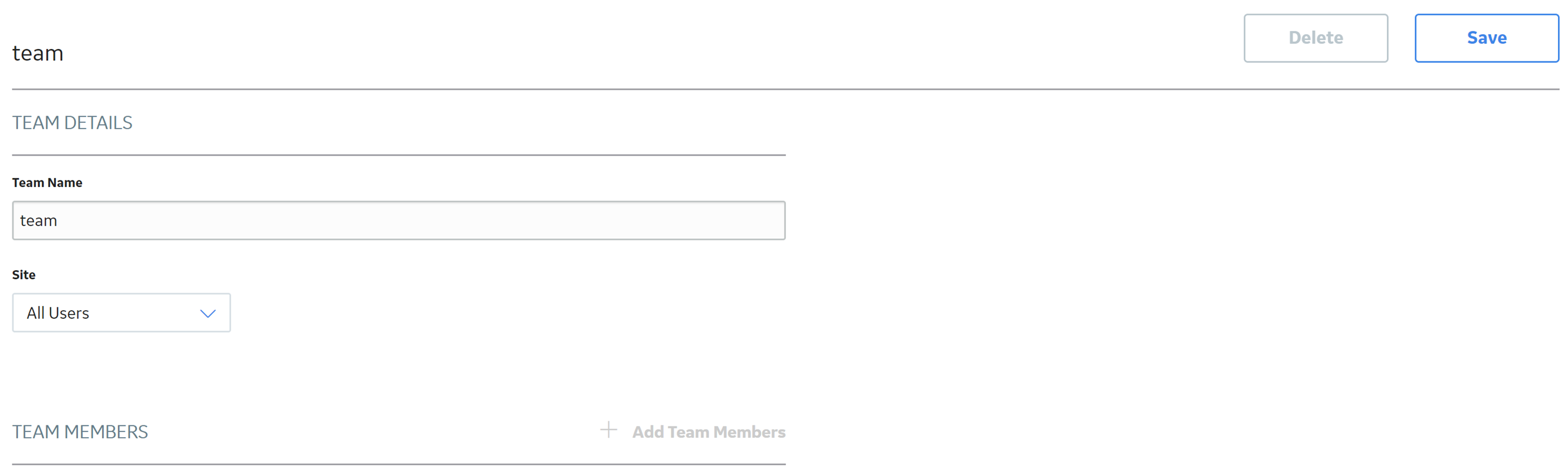The height and width of the screenshot is (472, 1568).
Task: Click the word Save in blue button
Action: (1487, 38)
